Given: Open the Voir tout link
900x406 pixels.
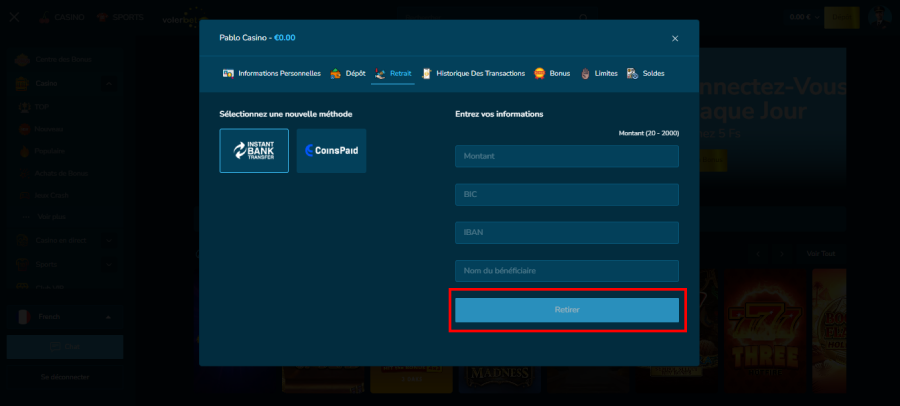Looking at the screenshot, I should click(x=821, y=253).
